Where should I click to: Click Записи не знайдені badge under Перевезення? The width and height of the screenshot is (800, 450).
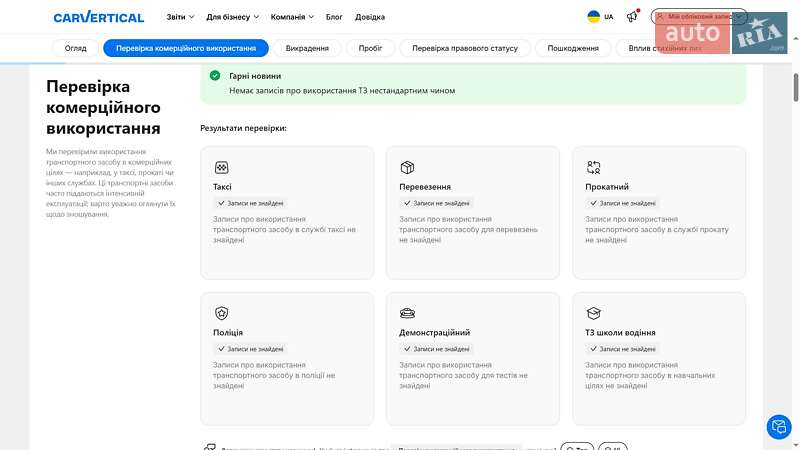coord(437,203)
